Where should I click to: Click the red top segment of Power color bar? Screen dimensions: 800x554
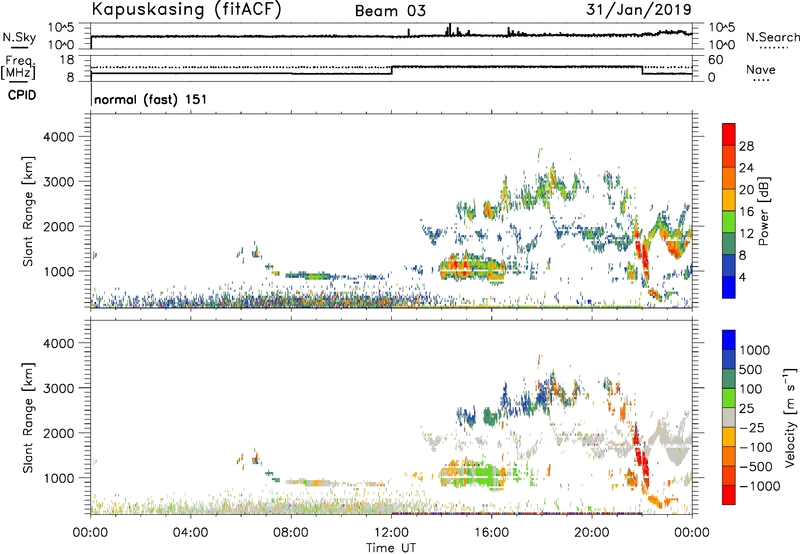pos(729,134)
